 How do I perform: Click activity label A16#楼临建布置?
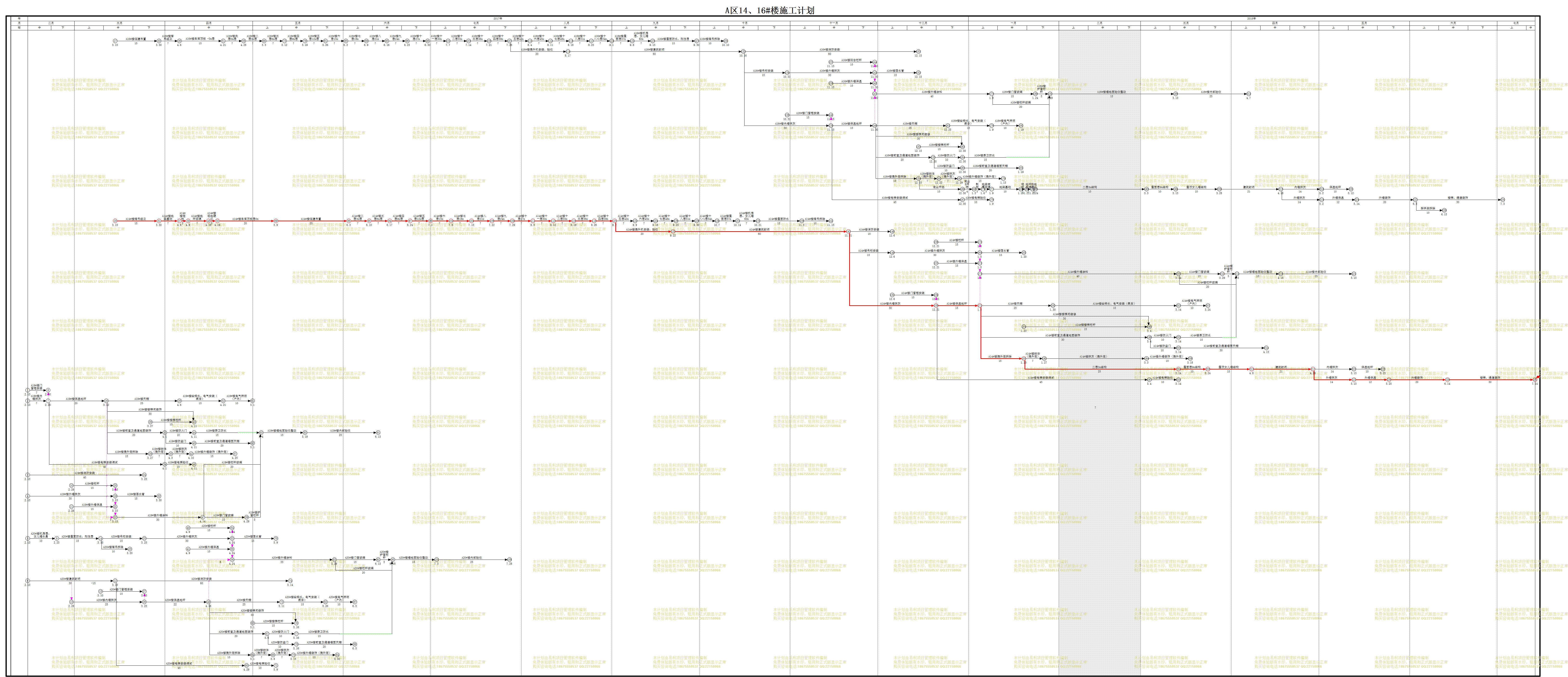click(x=136, y=39)
